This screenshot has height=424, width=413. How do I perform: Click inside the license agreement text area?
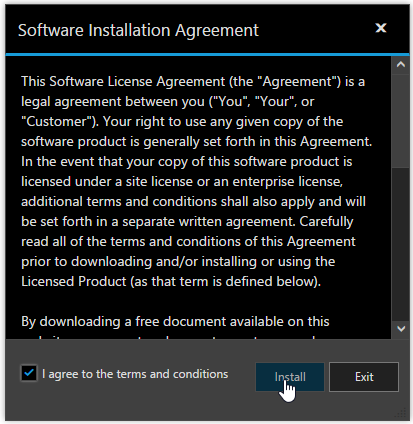point(198,197)
